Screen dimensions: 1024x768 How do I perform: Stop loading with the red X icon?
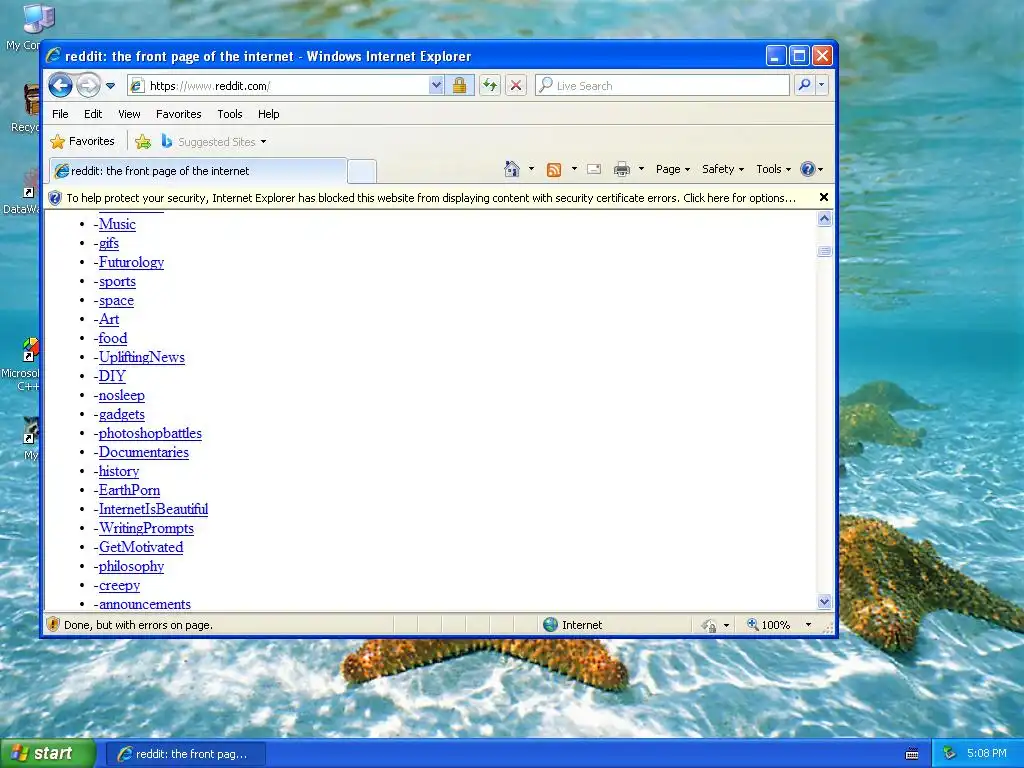pyautogui.click(x=516, y=86)
